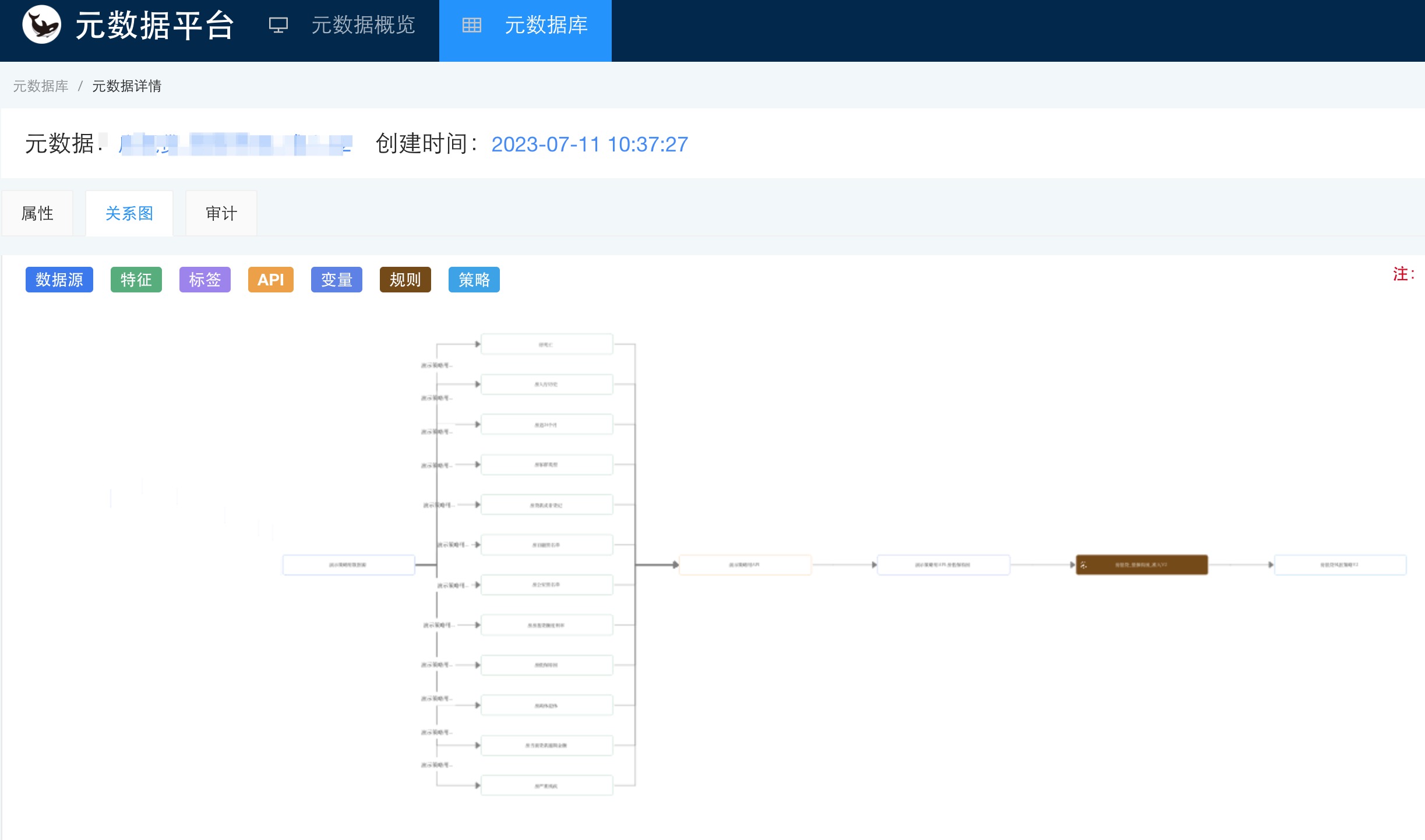Click the 元数据平台 title text
The height and width of the screenshot is (840, 1425).
pos(155,25)
